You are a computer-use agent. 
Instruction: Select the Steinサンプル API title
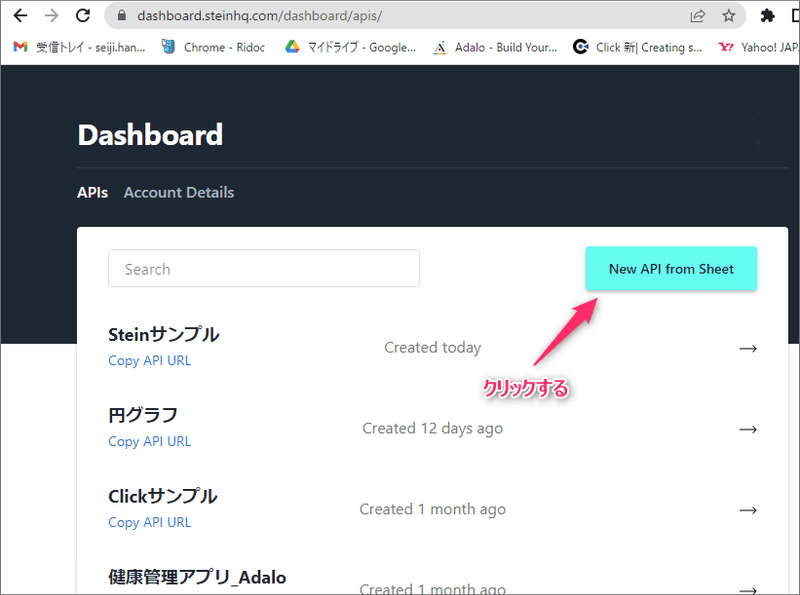(x=164, y=335)
